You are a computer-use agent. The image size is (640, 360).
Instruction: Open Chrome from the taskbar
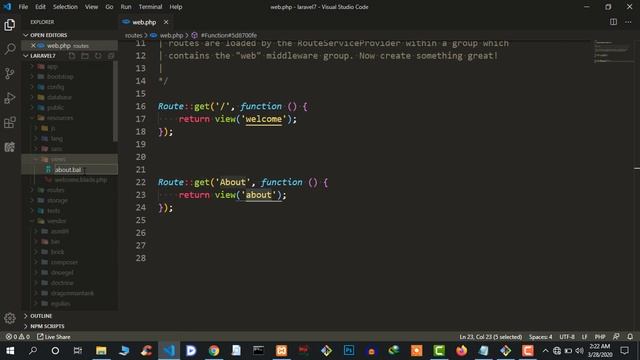pos(213,351)
